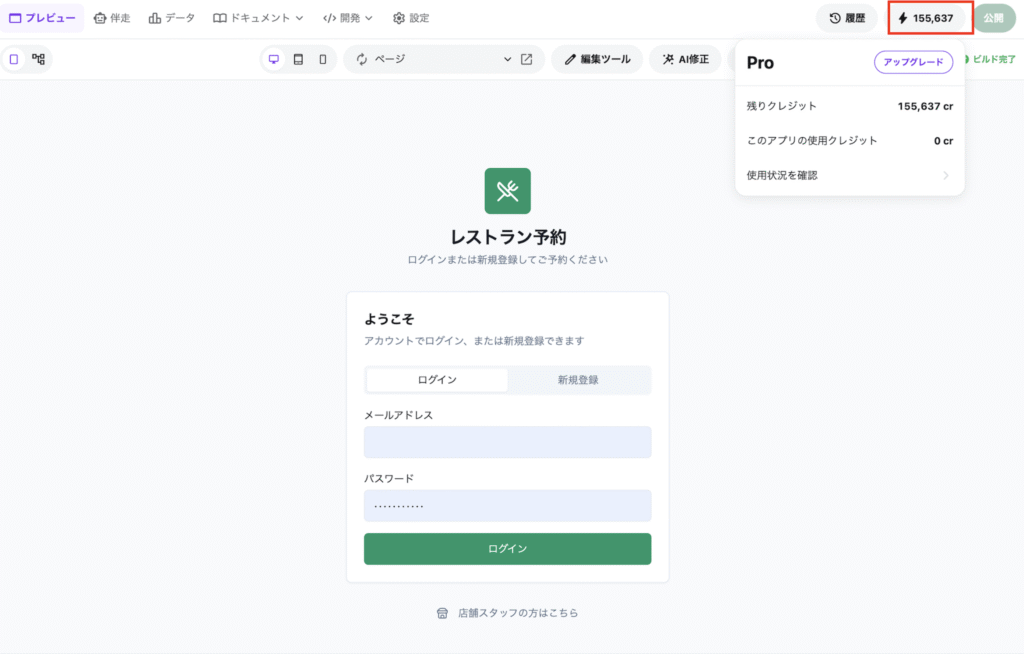Click the green restaurant logo icon

[507, 191]
